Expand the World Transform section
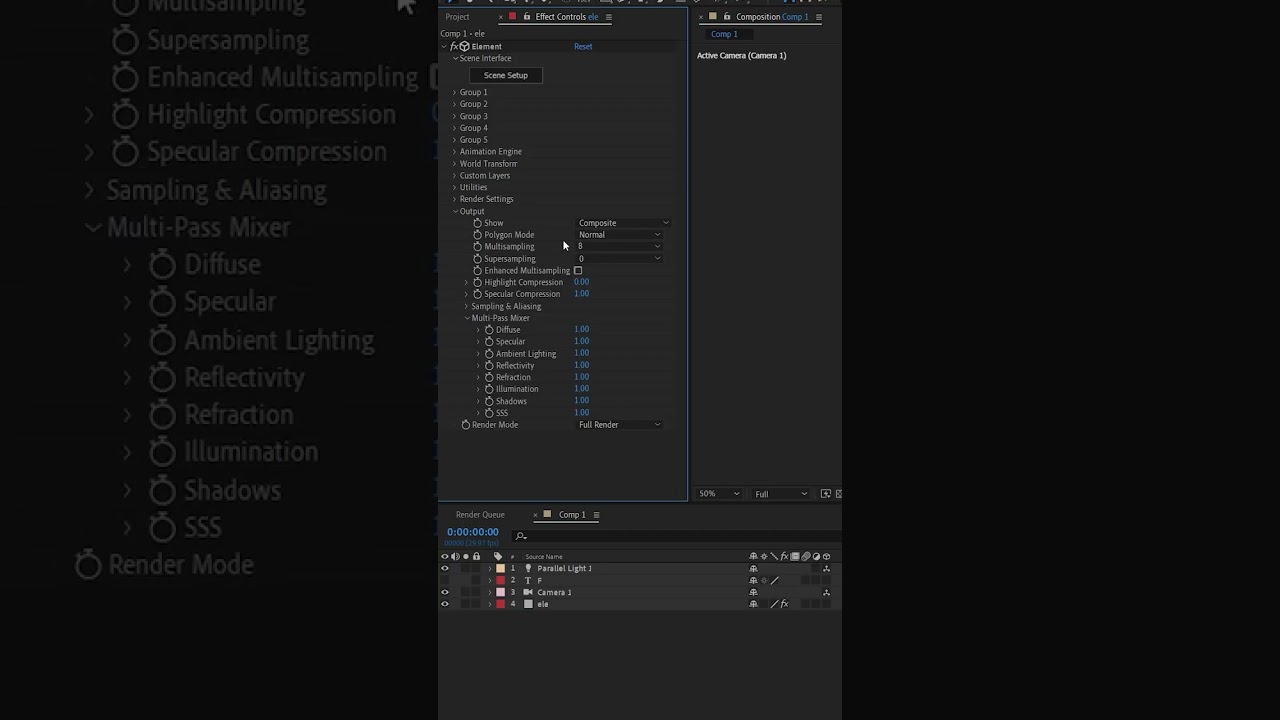This screenshot has width=1280, height=720. [x=454, y=164]
